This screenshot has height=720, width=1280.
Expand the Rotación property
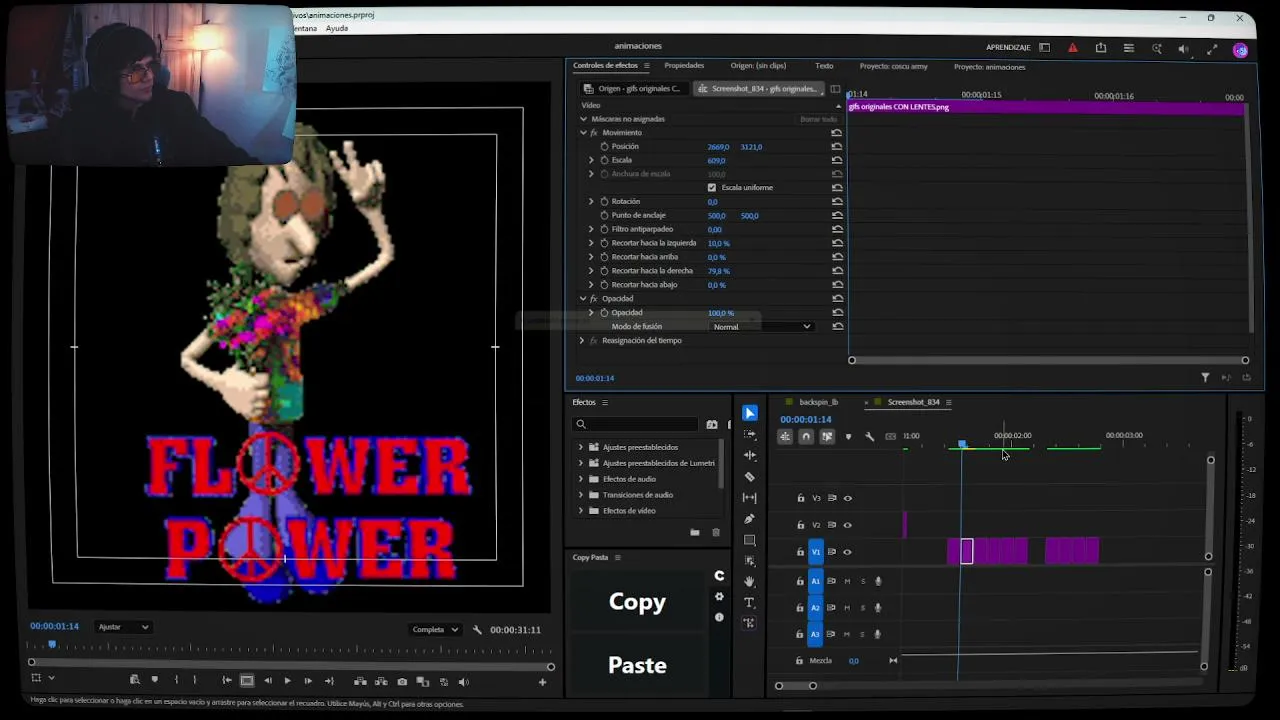point(591,202)
